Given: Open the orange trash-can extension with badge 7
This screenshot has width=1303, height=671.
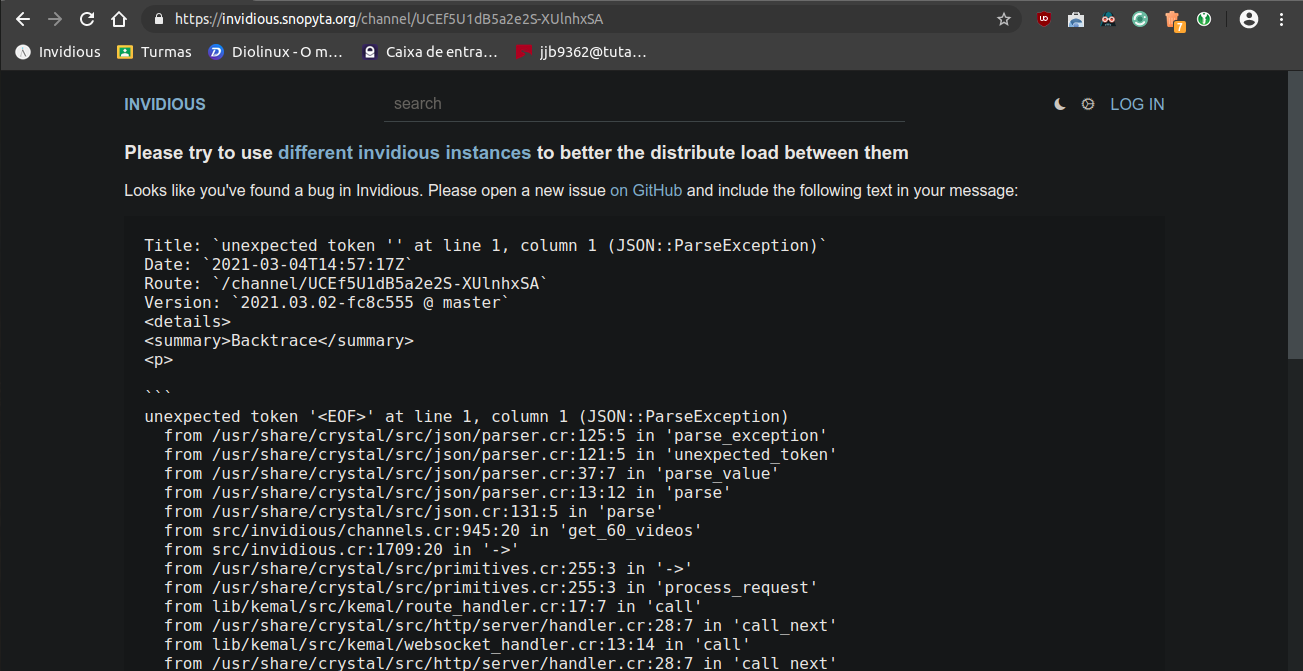Looking at the screenshot, I should [x=1174, y=20].
